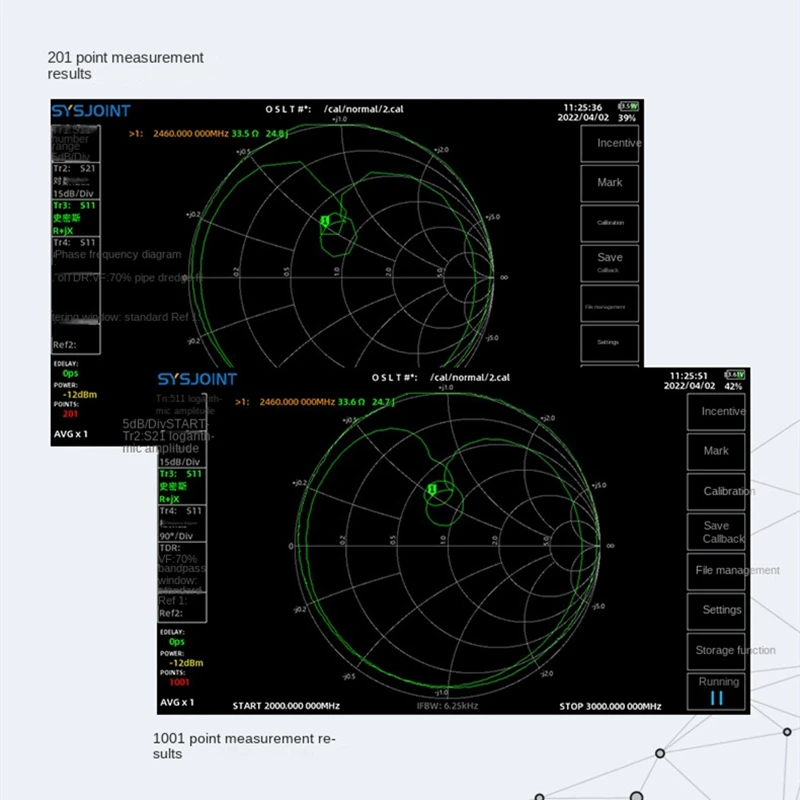The width and height of the screenshot is (800, 800).
Task: Click the POINTS 201 value
Action: pyautogui.click(x=70, y=414)
